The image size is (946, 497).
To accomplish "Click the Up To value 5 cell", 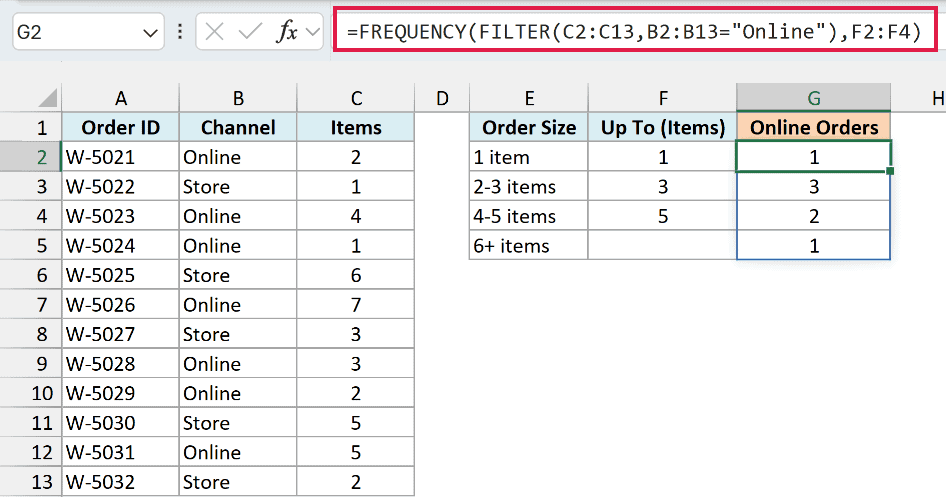I will tap(662, 216).
